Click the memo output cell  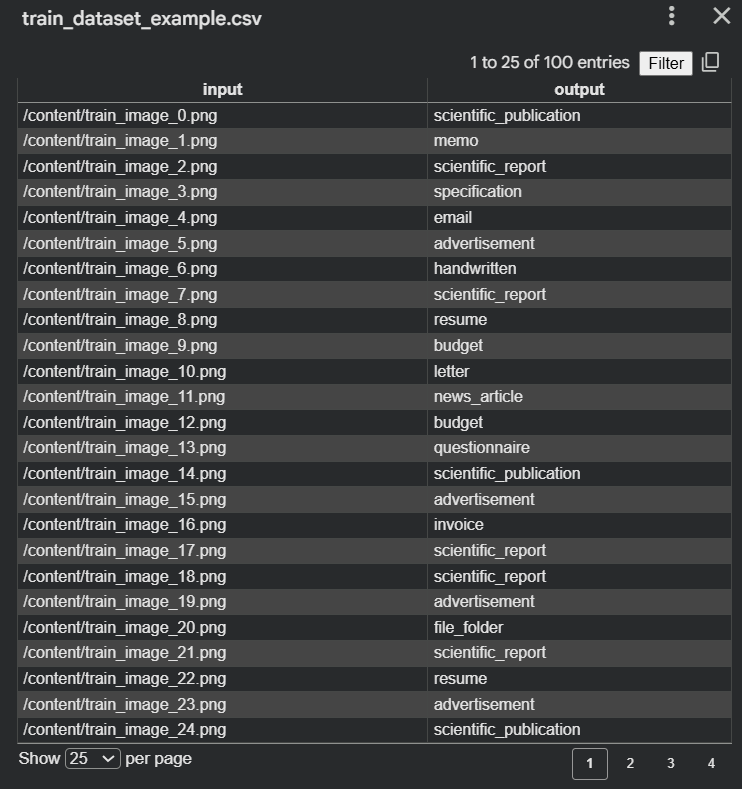pyautogui.click(x=456, y=141)
